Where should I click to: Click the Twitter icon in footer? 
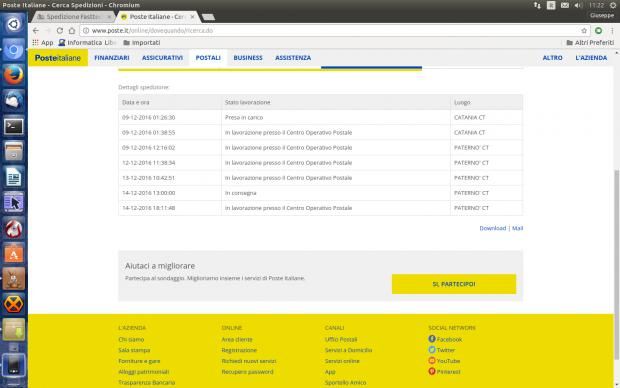click(x=432, y=350)
